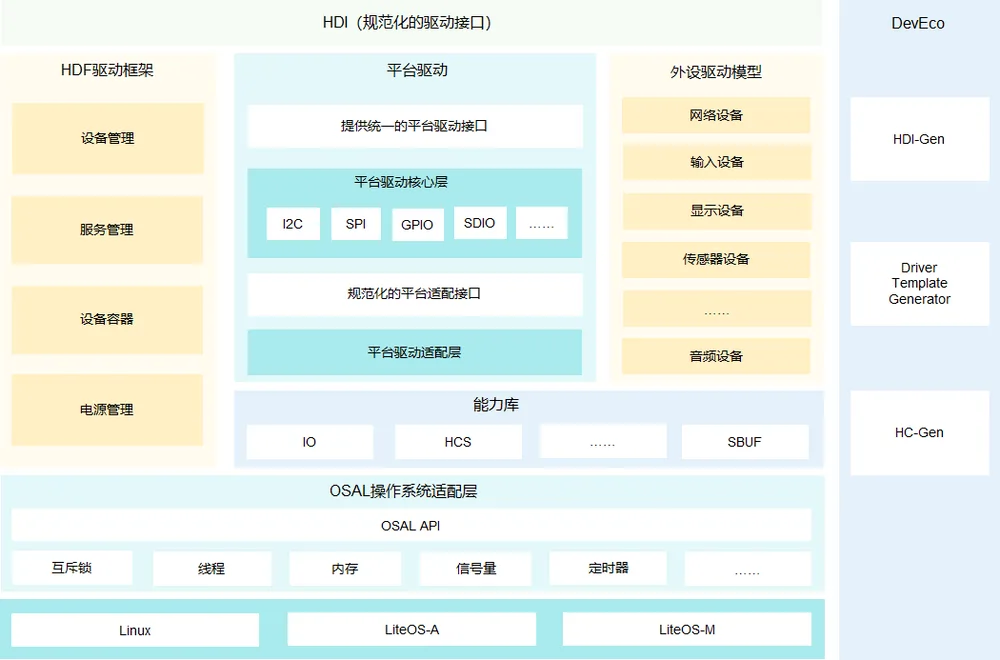Click the LiteOS-A box
The image size is (1000, 660).
412,629
